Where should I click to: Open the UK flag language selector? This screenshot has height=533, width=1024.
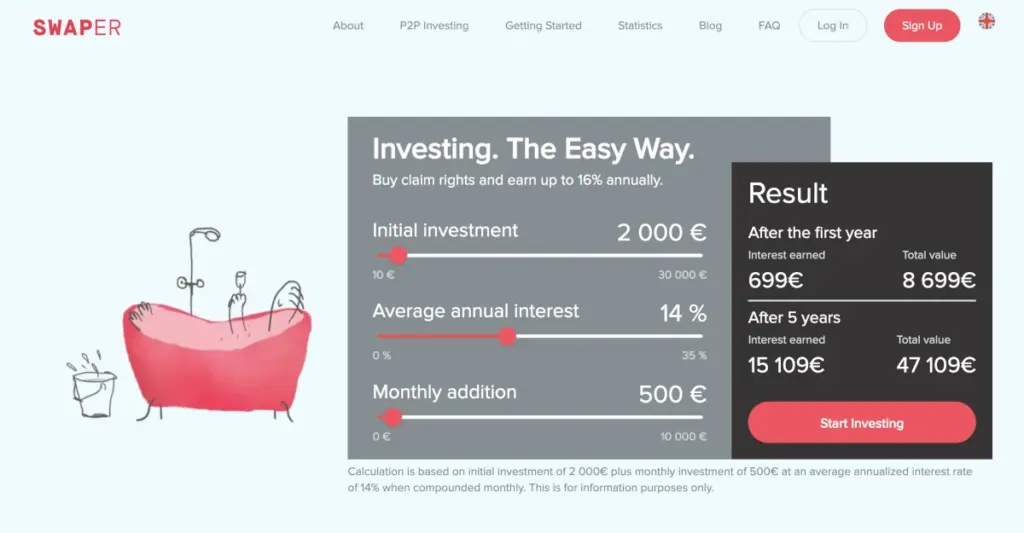click(986, 22)
